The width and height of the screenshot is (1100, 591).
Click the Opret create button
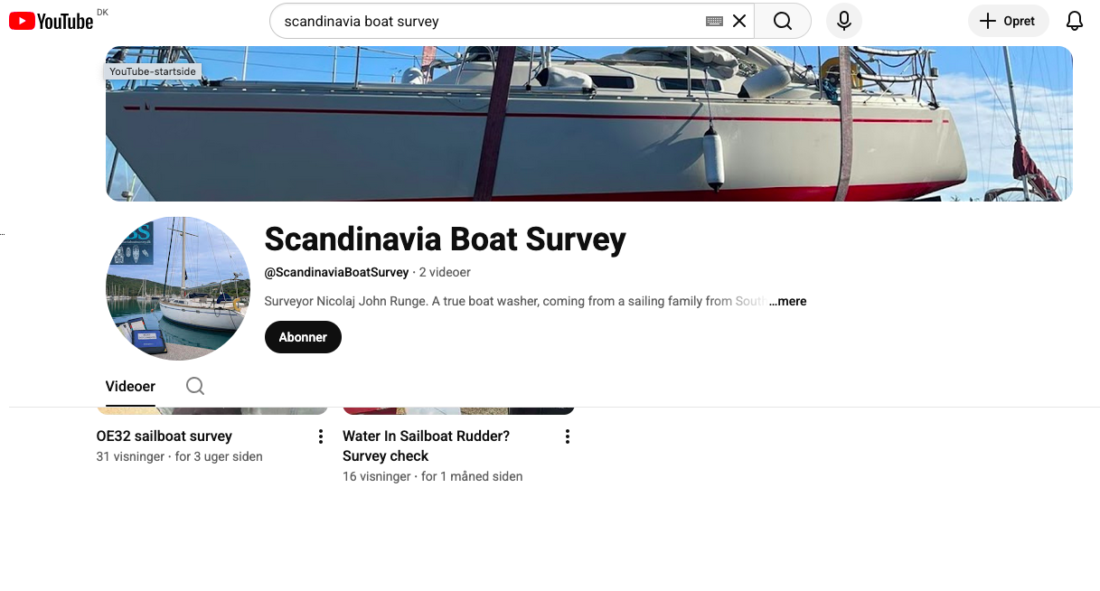(x=1008, y=21)
